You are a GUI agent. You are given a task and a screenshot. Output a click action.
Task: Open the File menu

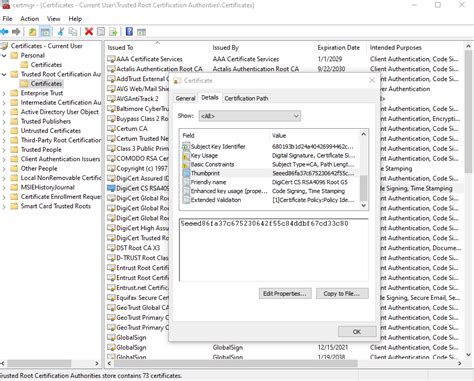tap(7, 19)
